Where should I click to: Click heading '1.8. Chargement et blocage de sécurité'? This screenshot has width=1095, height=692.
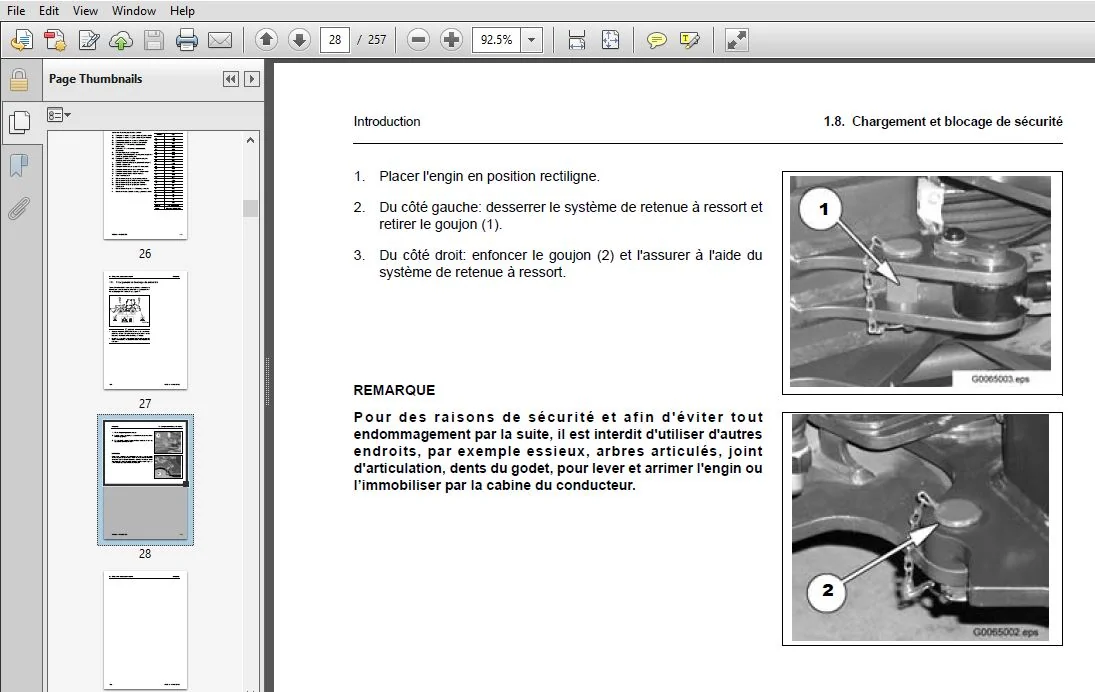(x=943, y=122)
